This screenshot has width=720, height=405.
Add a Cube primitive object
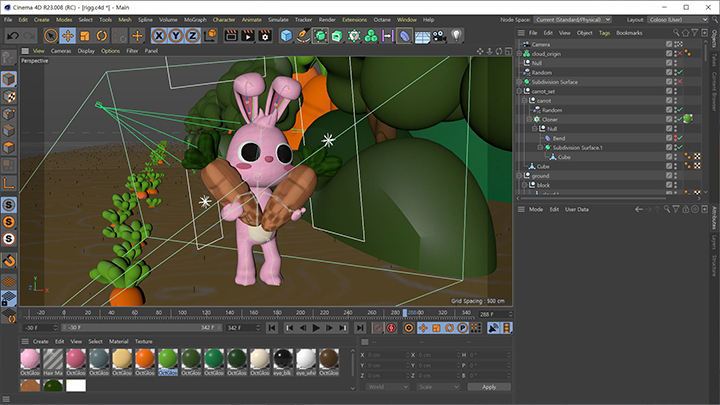[286, 36]
